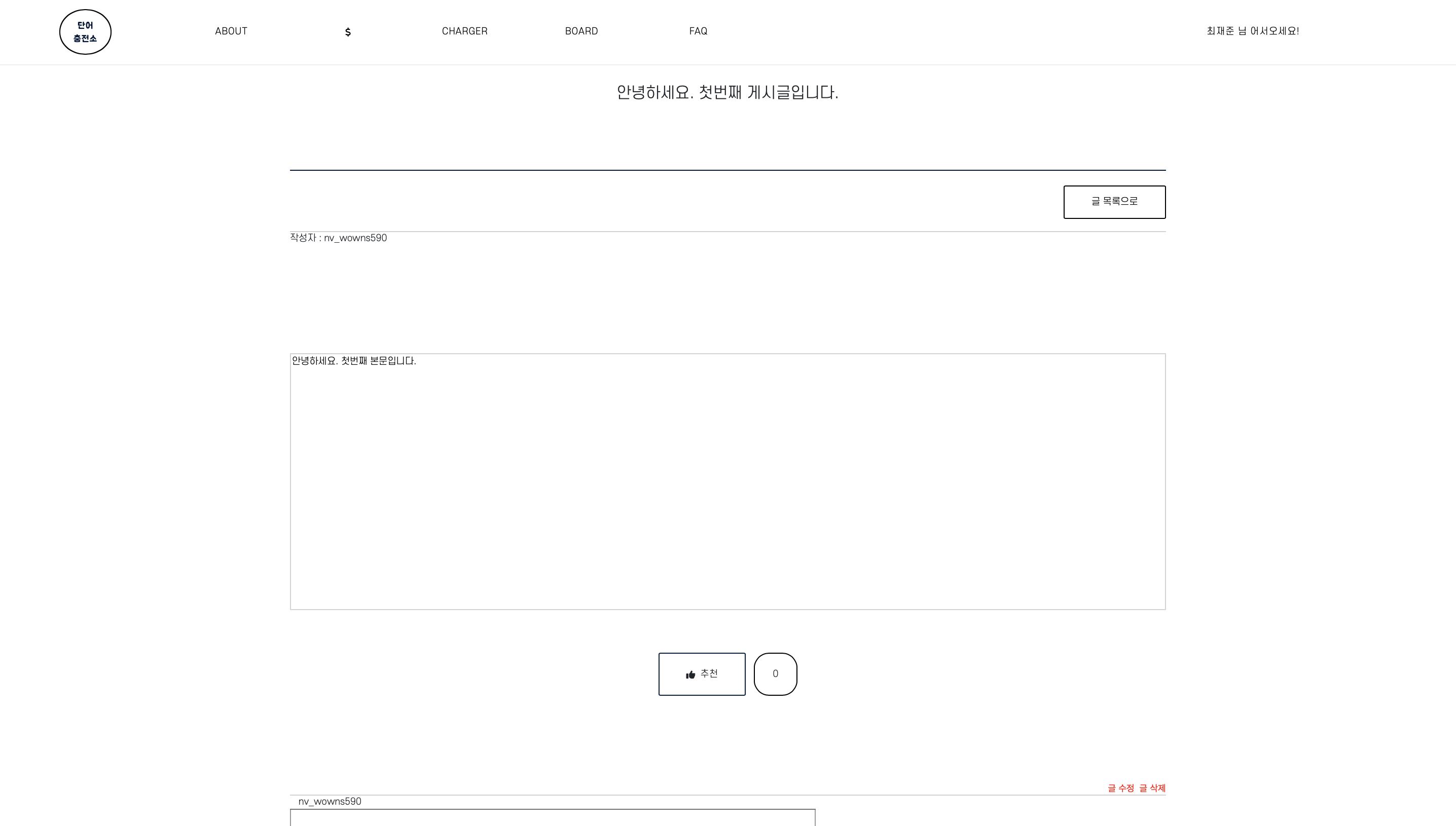Open the FAQ page

pos(699,31)
